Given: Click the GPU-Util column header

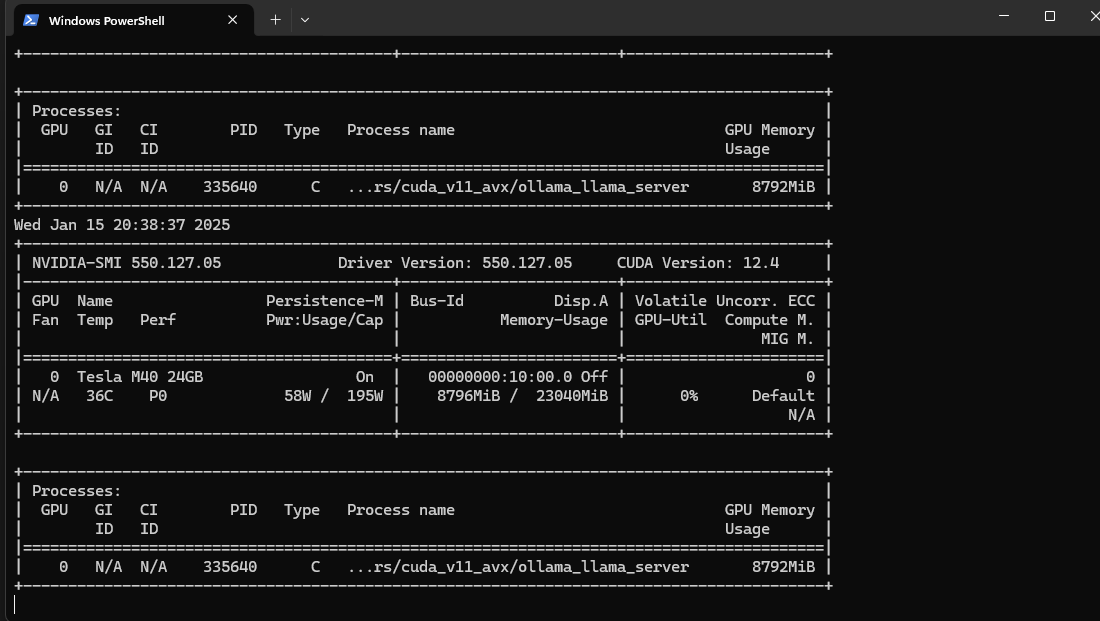Looking at the screenshot, I should tap(670, 320).
